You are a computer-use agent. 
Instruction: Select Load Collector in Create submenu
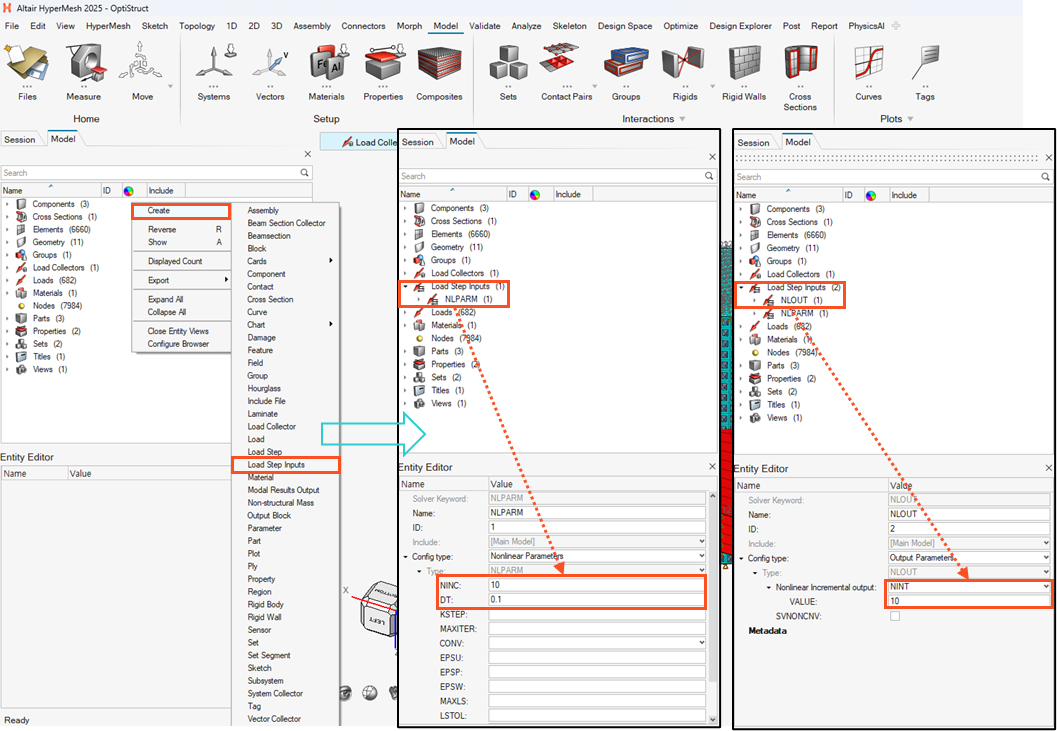point(272,426)
